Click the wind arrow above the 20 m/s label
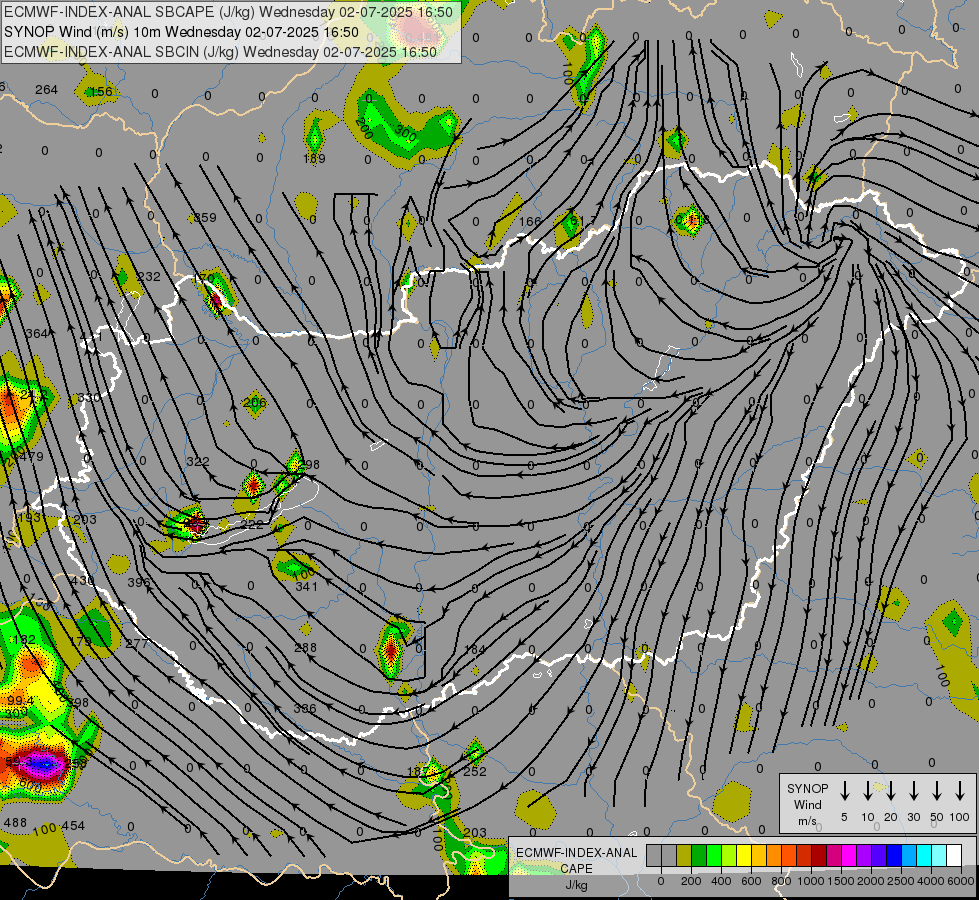Screen dimensions: 979x900 (890, 791)
